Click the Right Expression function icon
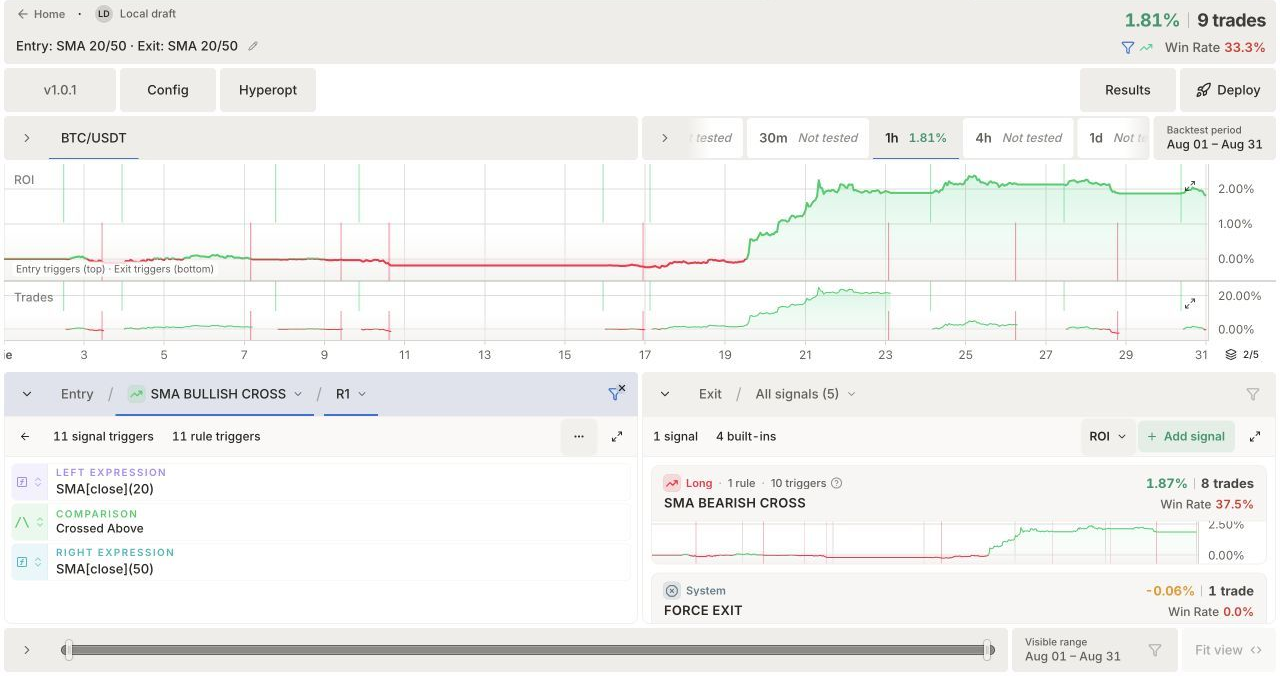1280x676 pixels. pyautogui.click(x=23, y=561)
